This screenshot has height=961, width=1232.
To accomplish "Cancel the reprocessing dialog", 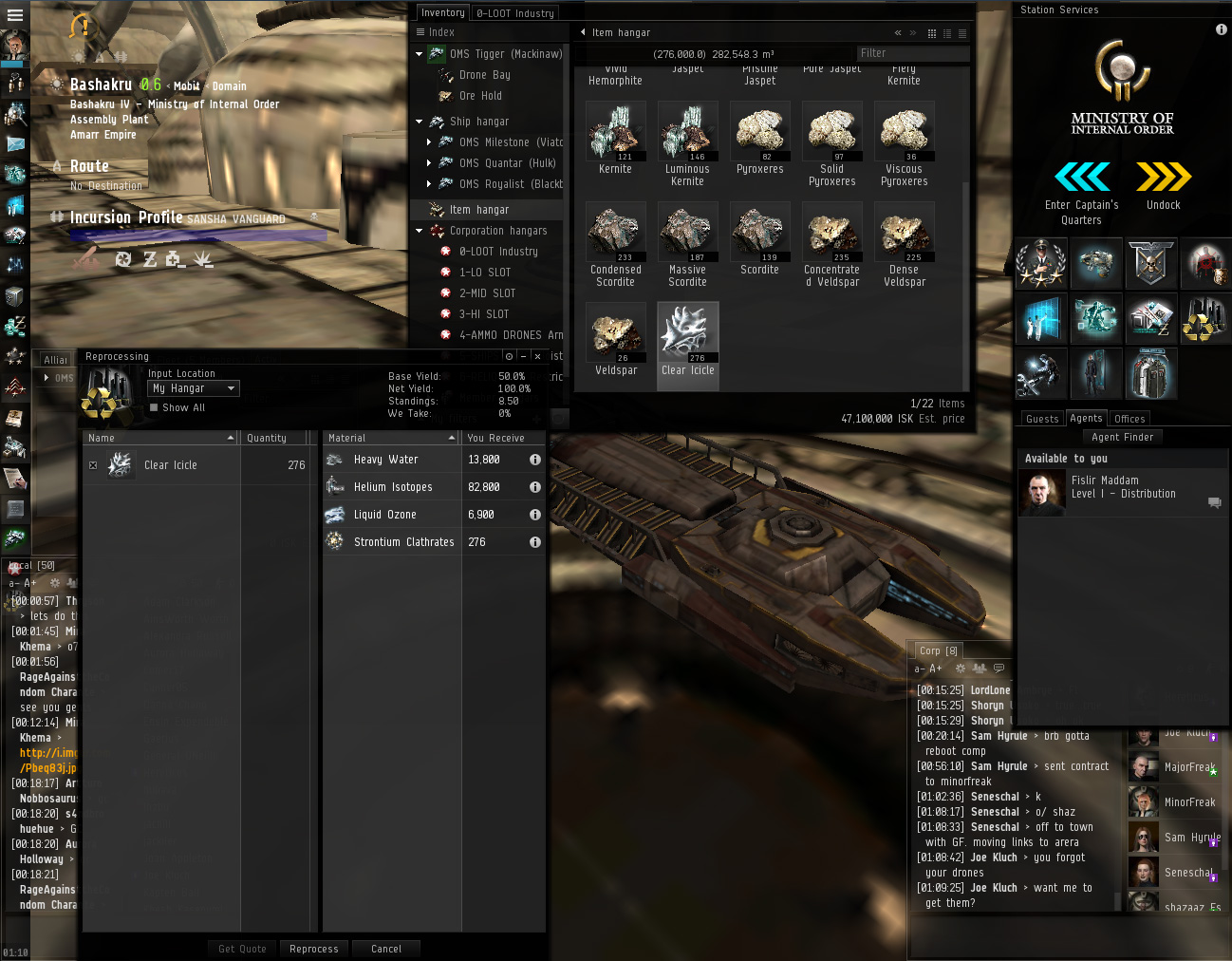I will click(x=386, y=949).
